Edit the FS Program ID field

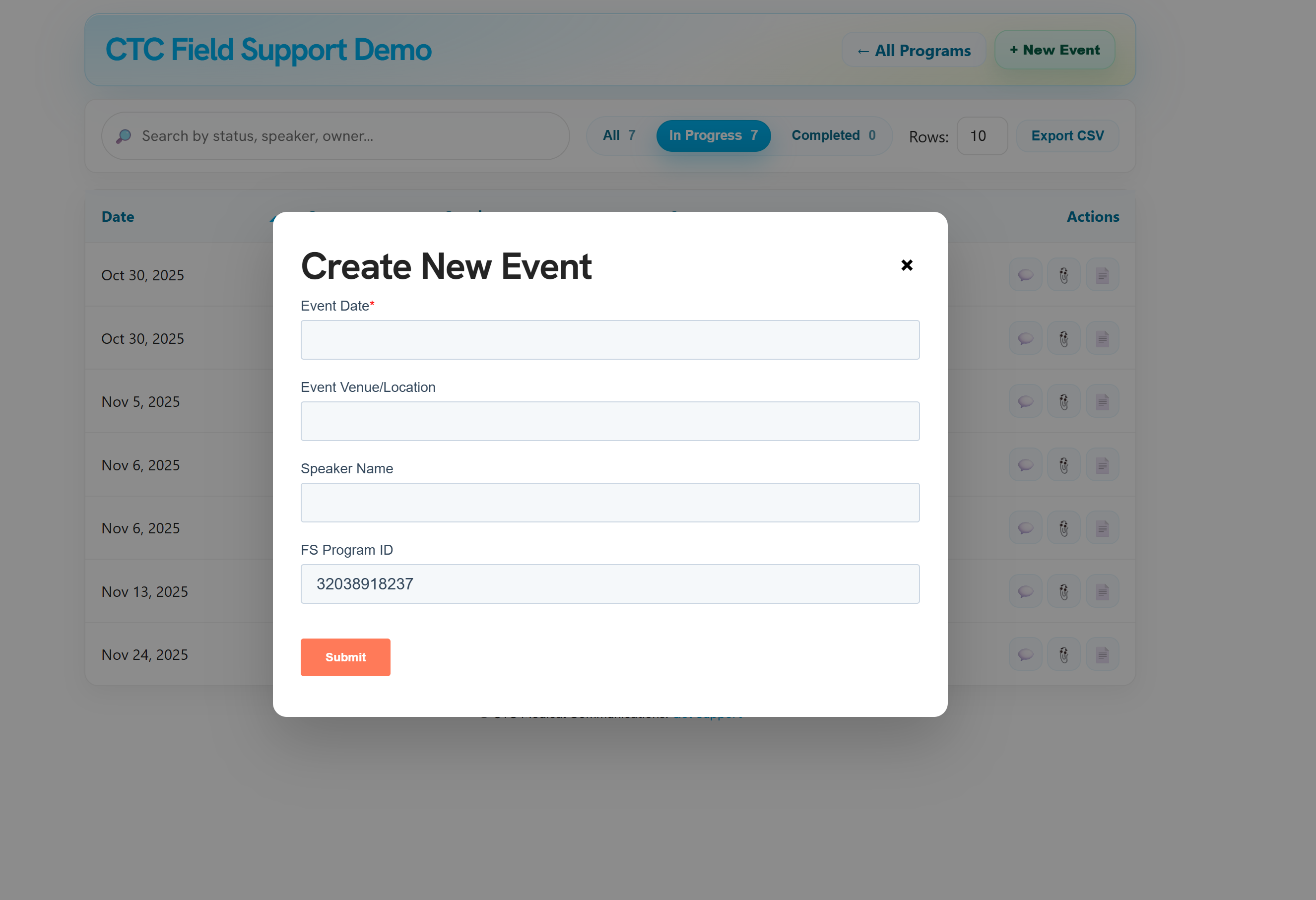tap(610, 583)
